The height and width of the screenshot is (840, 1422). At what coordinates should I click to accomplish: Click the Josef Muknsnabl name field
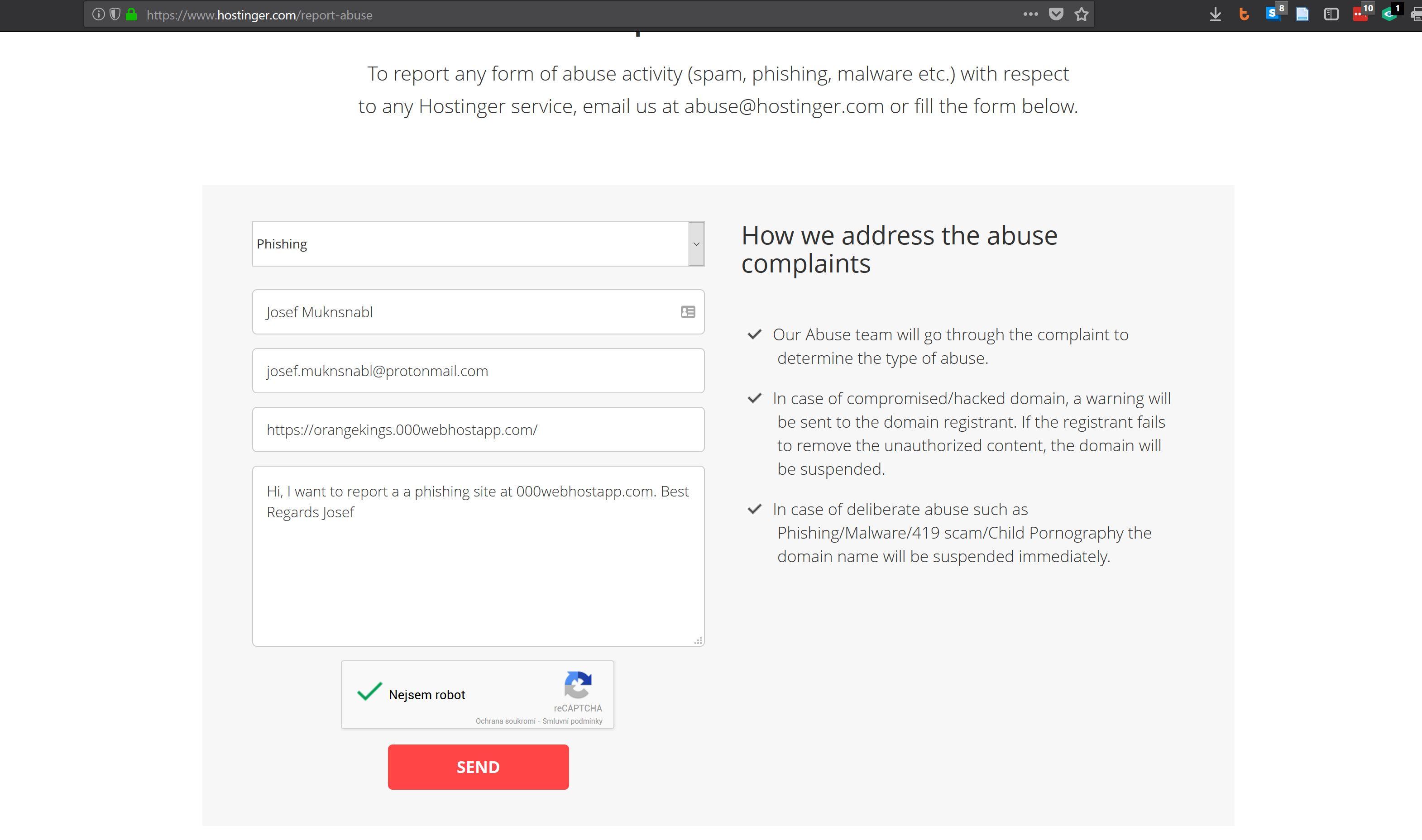click(x=479, y=312)
